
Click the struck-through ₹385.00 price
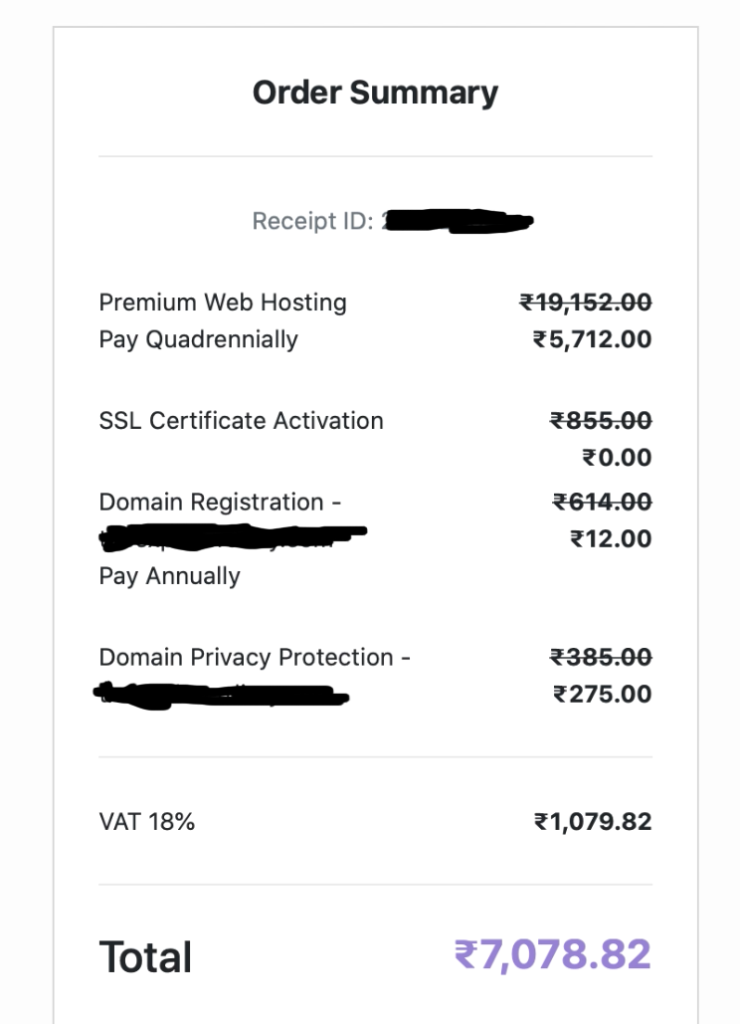pyautogui.click(x=600, y=657)
